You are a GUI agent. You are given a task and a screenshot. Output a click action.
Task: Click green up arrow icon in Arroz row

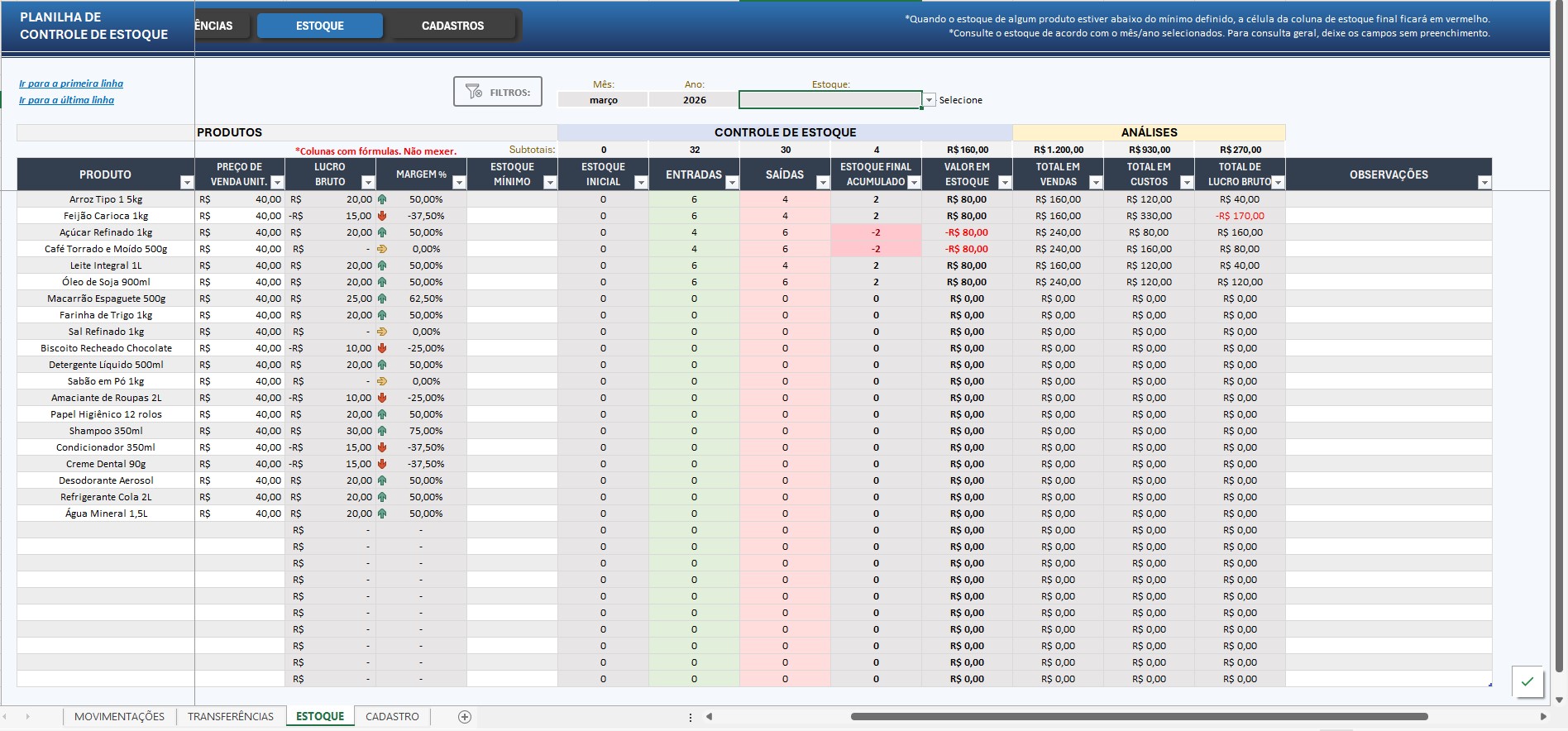[382, 199]
